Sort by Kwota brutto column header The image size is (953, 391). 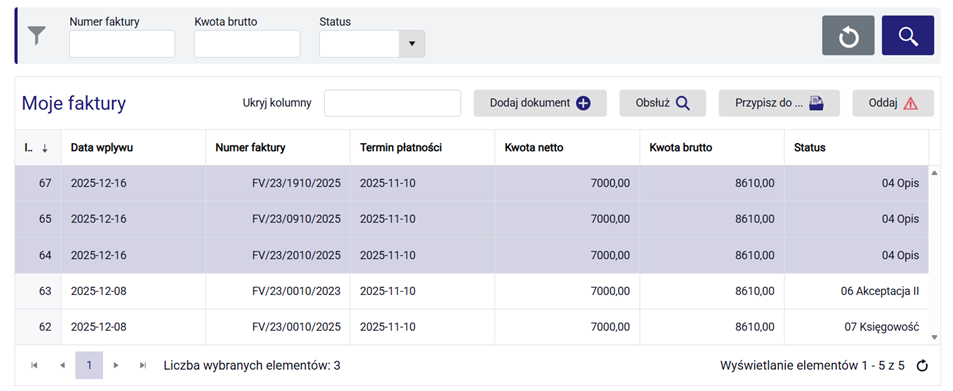[x=712, y=148]
